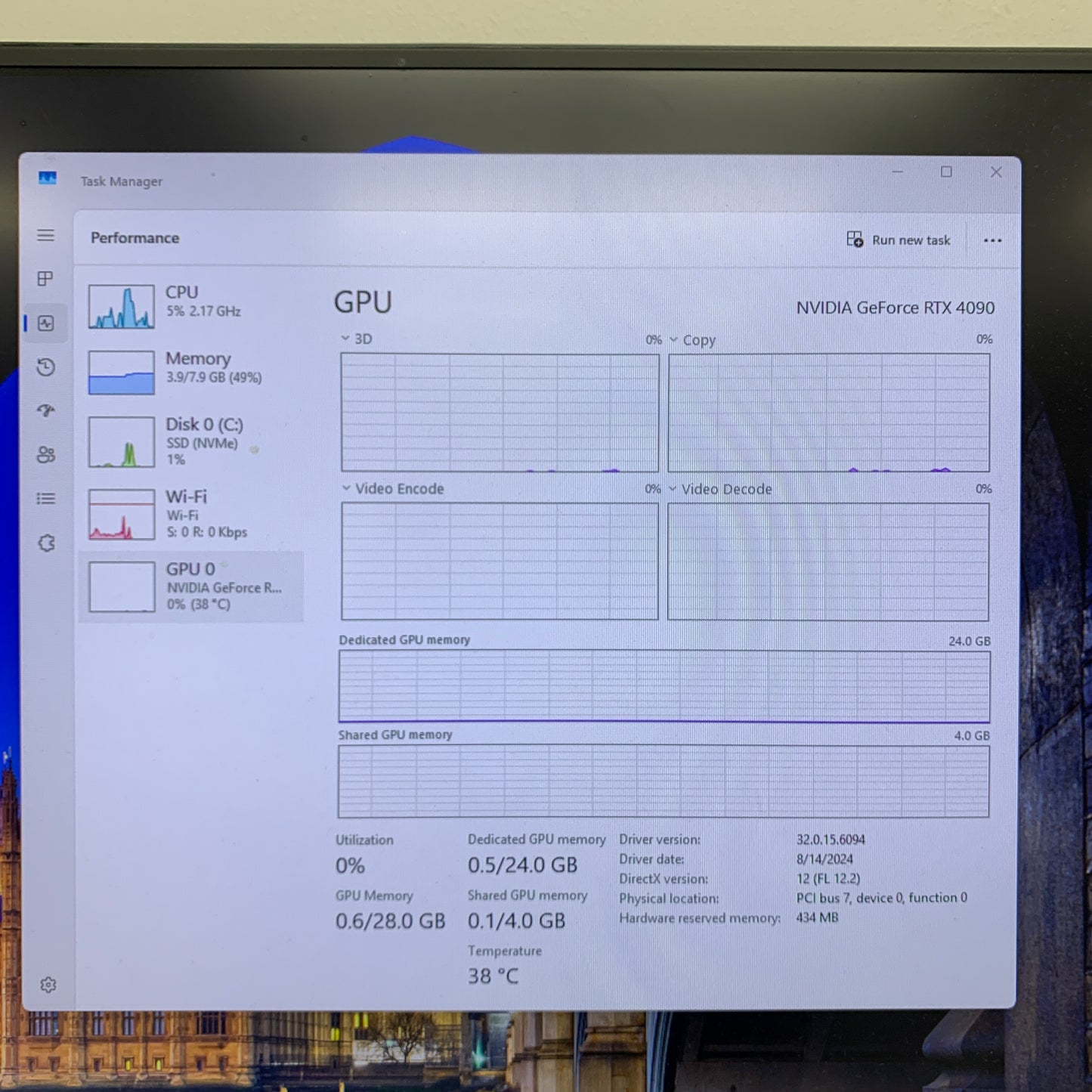Click the Video Decode usage graph
This screenshot has height=1092, width=1092.
(828, 561)
